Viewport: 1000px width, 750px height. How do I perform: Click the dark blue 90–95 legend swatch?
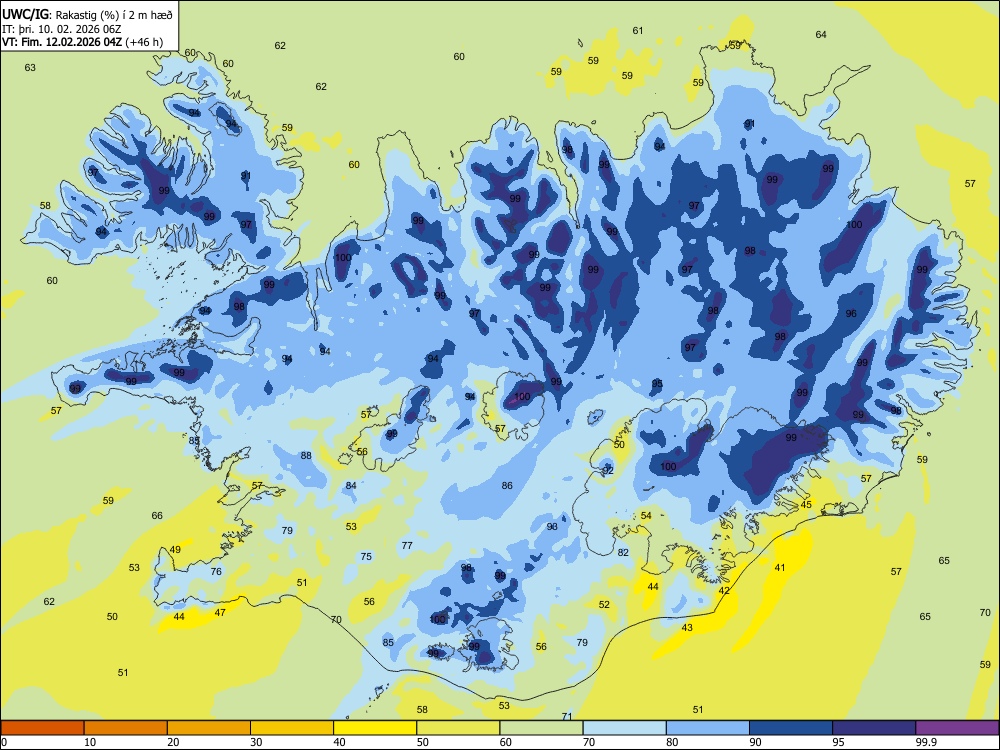[x=791, y=728]
